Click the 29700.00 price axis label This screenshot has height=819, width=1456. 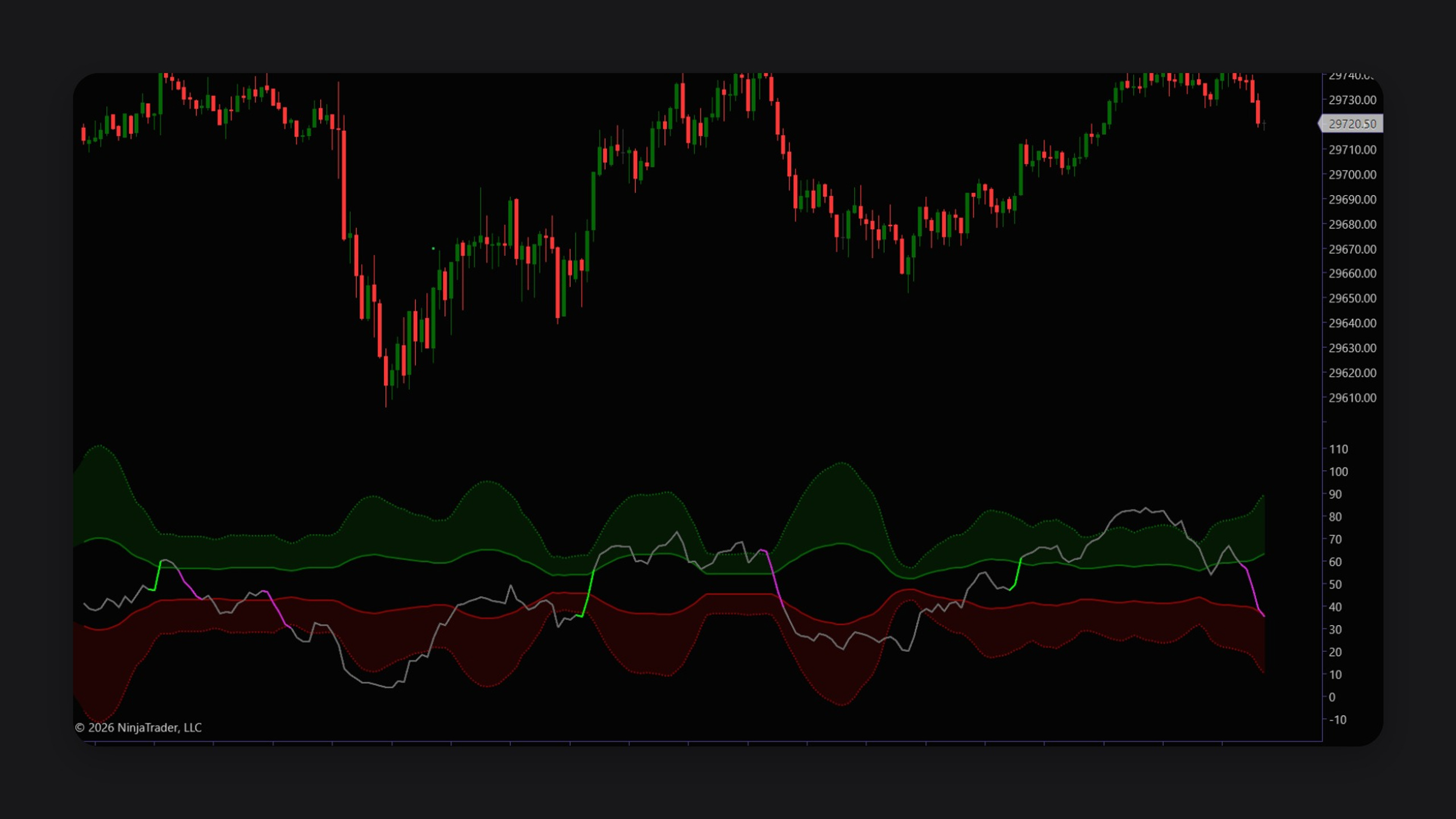(1352, 175)
